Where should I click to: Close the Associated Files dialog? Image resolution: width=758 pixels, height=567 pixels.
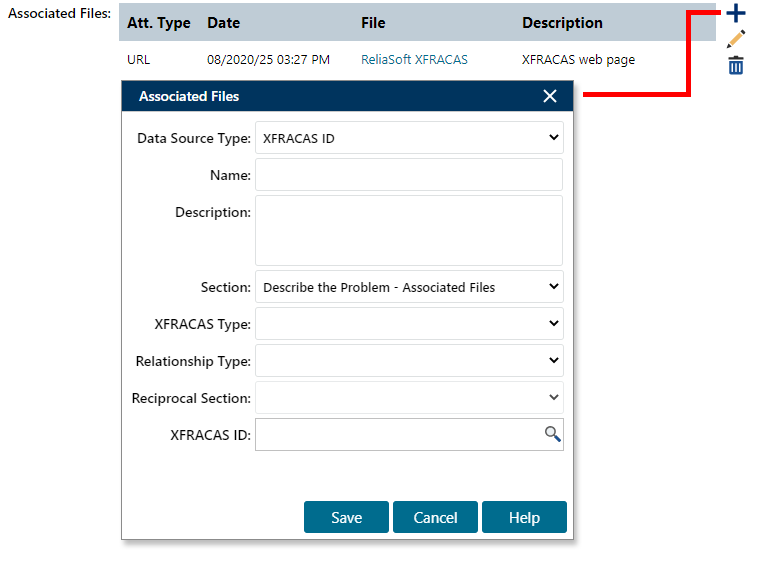tap(549, 96)
